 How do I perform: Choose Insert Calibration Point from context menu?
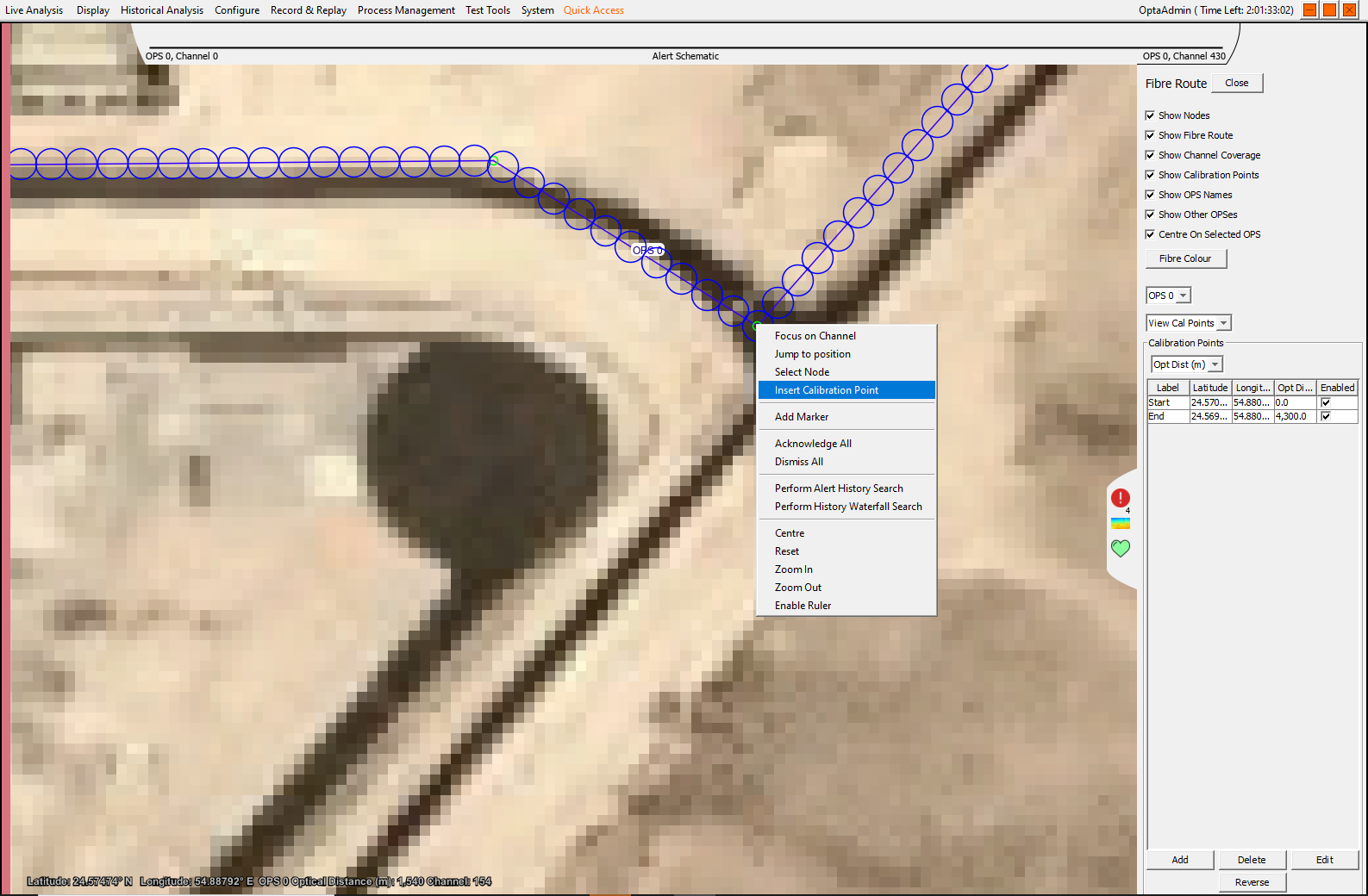[826, 390]
